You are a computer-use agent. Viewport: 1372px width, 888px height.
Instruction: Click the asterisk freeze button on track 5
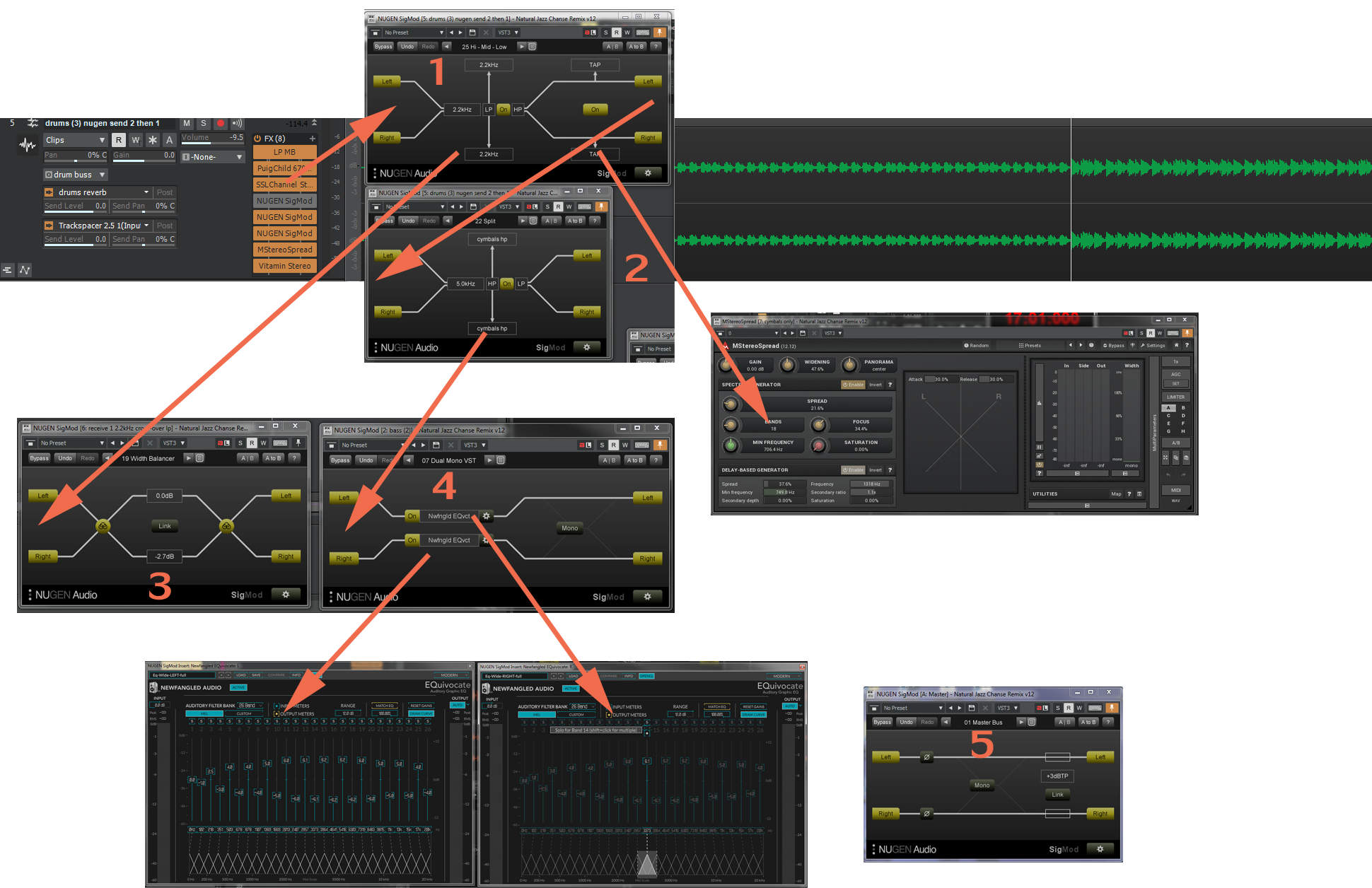coord(152,140)
